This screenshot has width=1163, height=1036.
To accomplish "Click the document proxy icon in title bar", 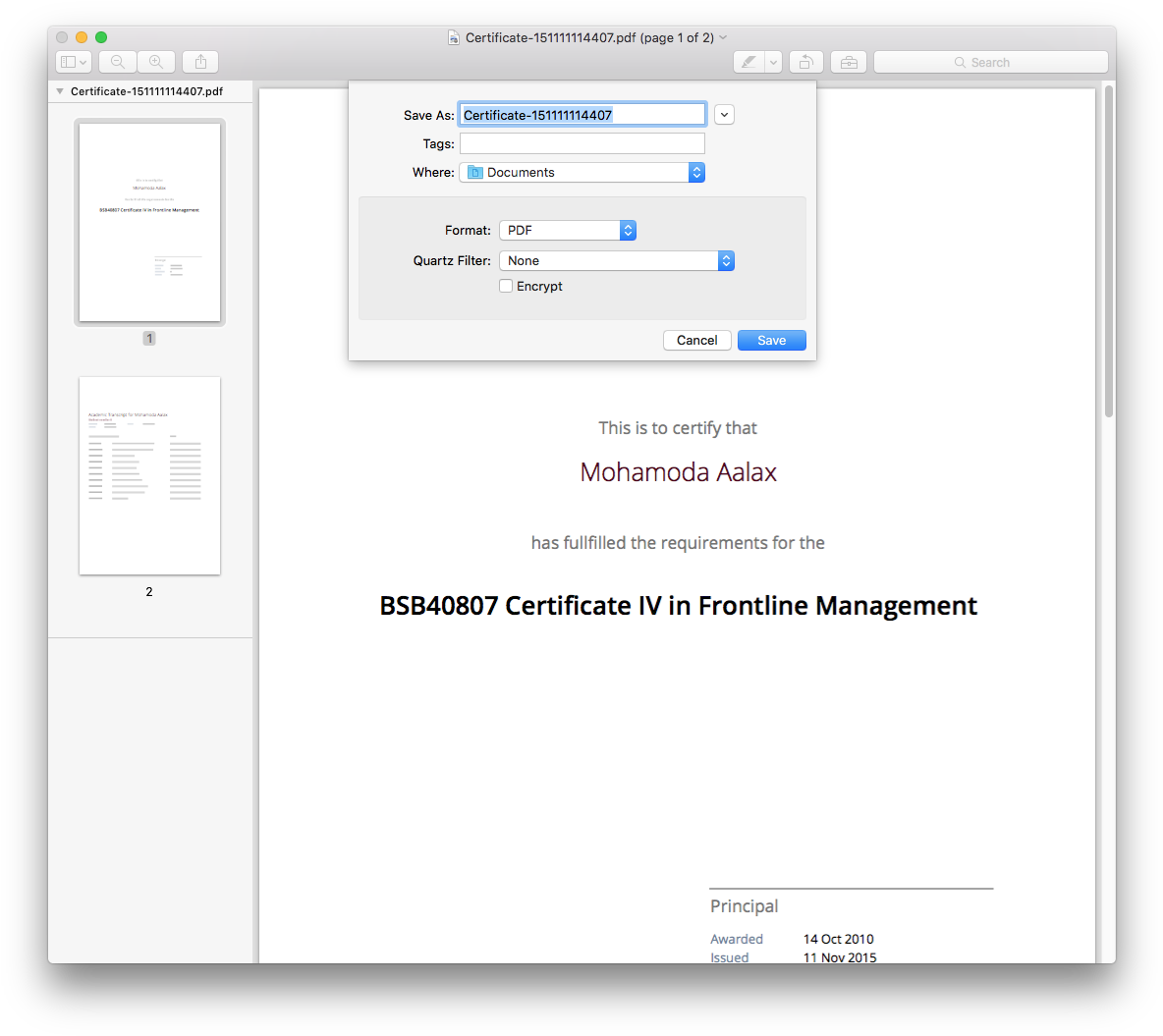I will tap(453, 38).
